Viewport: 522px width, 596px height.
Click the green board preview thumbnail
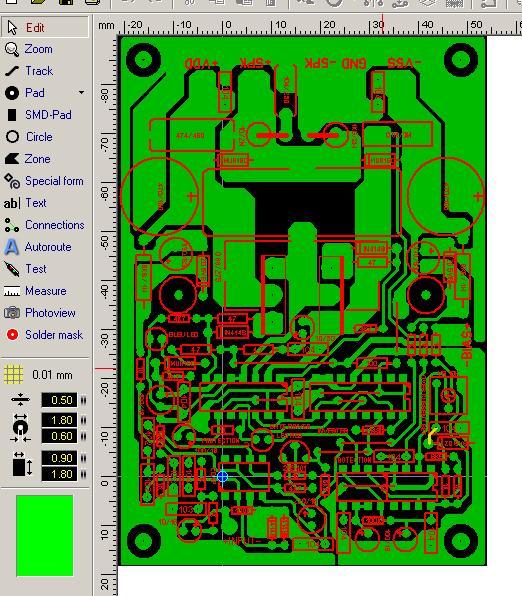coord(44,536)
